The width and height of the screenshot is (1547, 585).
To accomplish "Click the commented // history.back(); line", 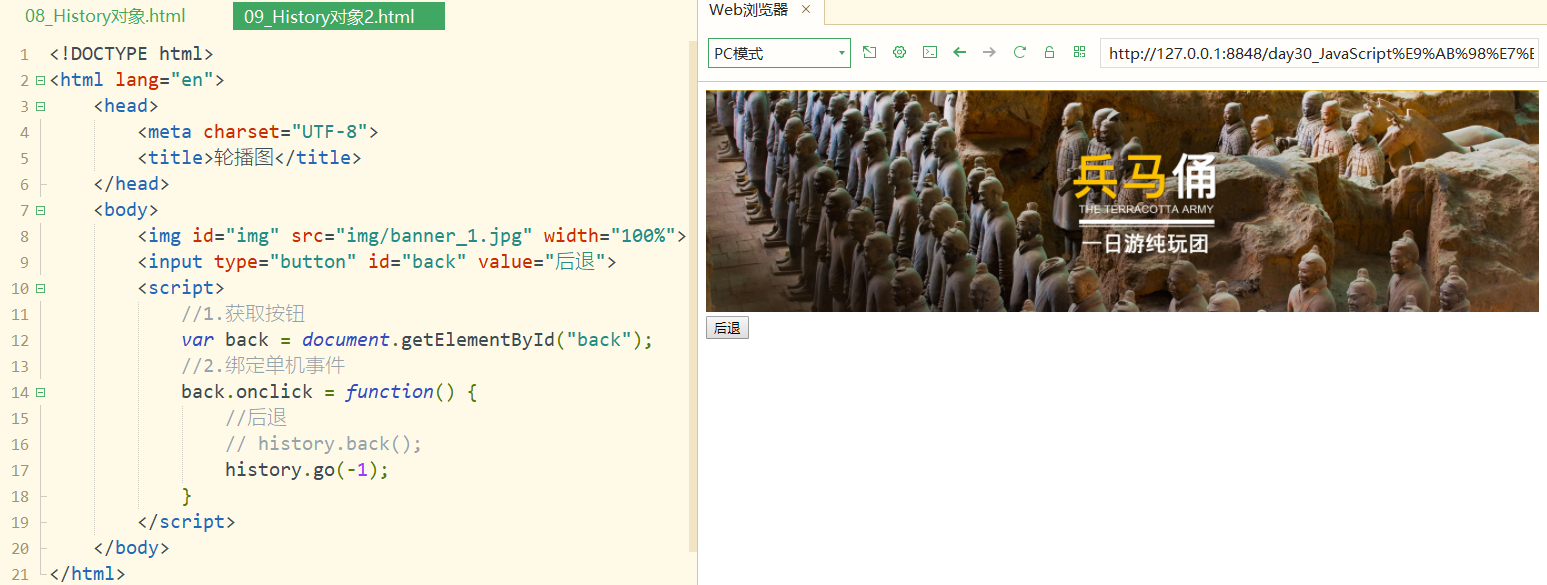I will 323,444.
